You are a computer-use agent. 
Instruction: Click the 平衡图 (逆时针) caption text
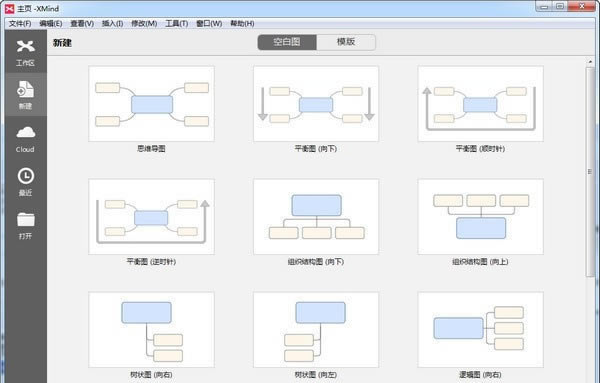coord(152,262)
